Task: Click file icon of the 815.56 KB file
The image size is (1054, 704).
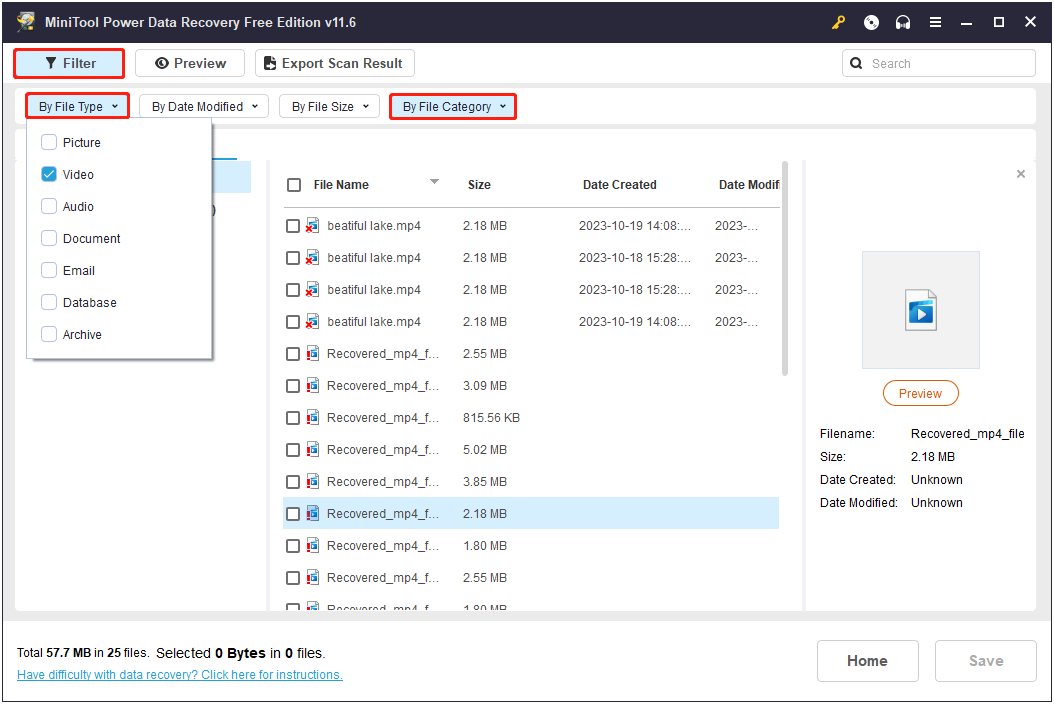Action: pyautogui.click(x=313, y=418)
